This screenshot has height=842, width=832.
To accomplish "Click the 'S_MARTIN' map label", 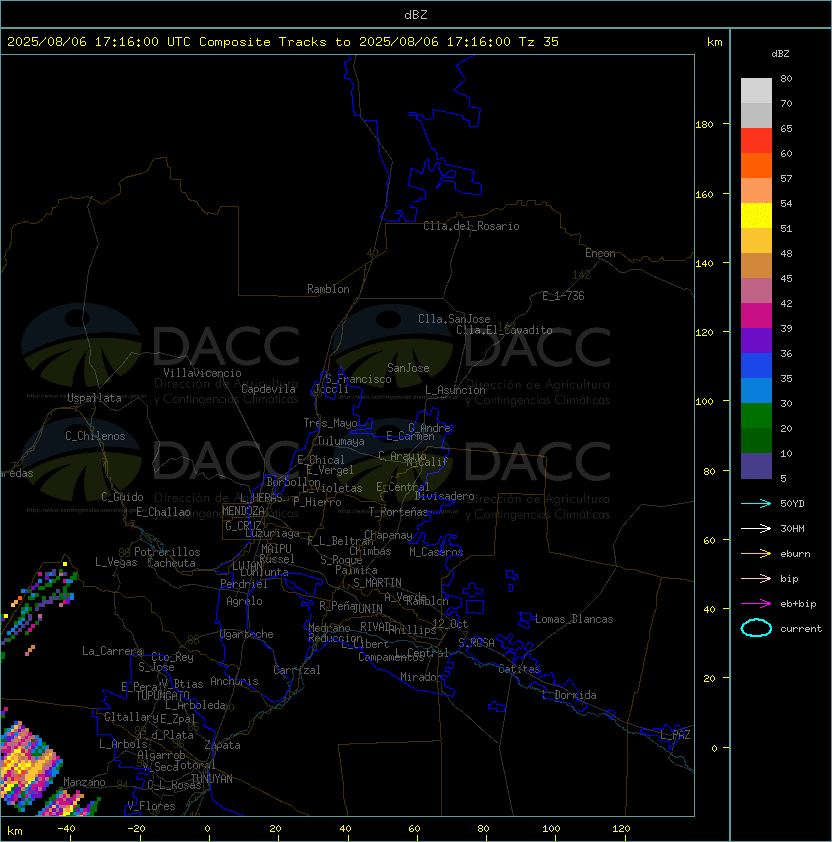I will click(378, 583).
